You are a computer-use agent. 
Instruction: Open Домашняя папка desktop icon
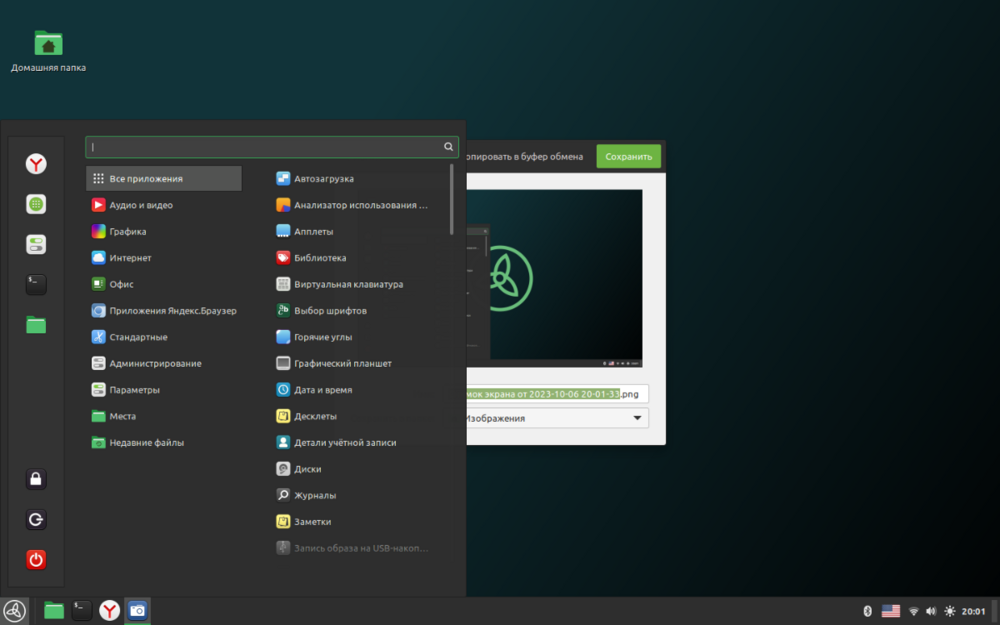pyautogui.click(x=48, y=44)
